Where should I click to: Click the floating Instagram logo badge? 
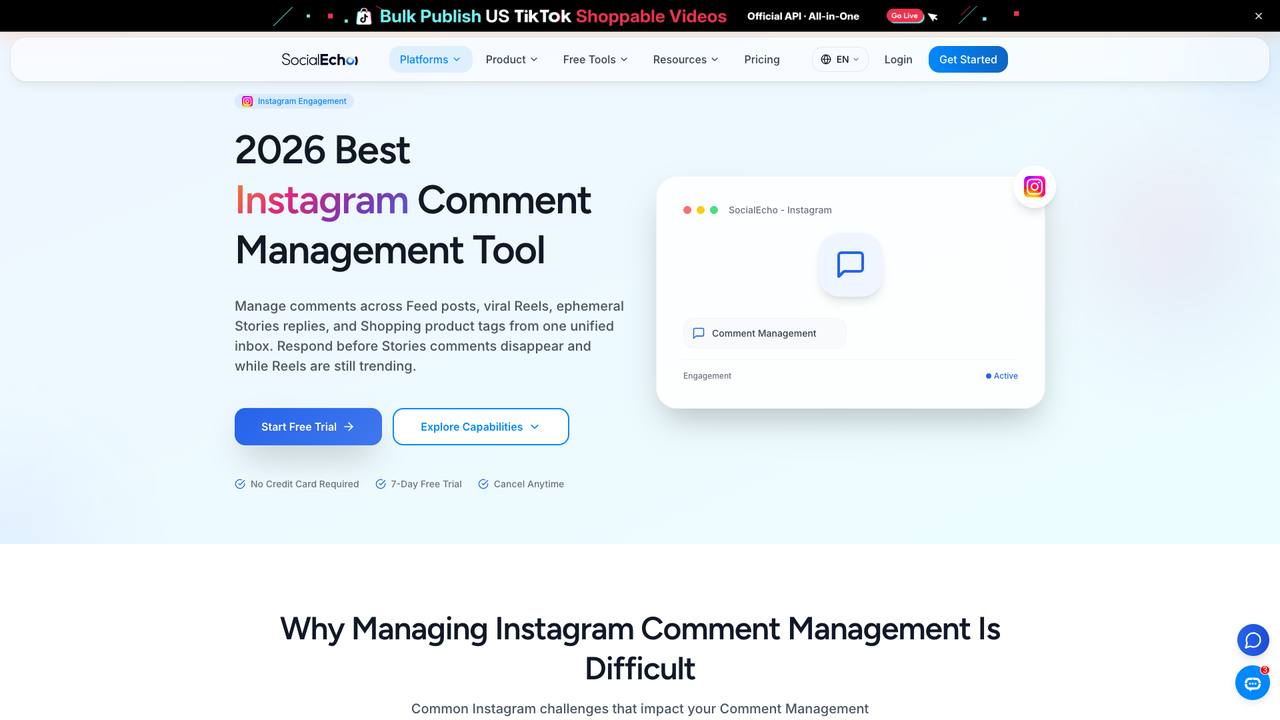[x=1035, y=187]
